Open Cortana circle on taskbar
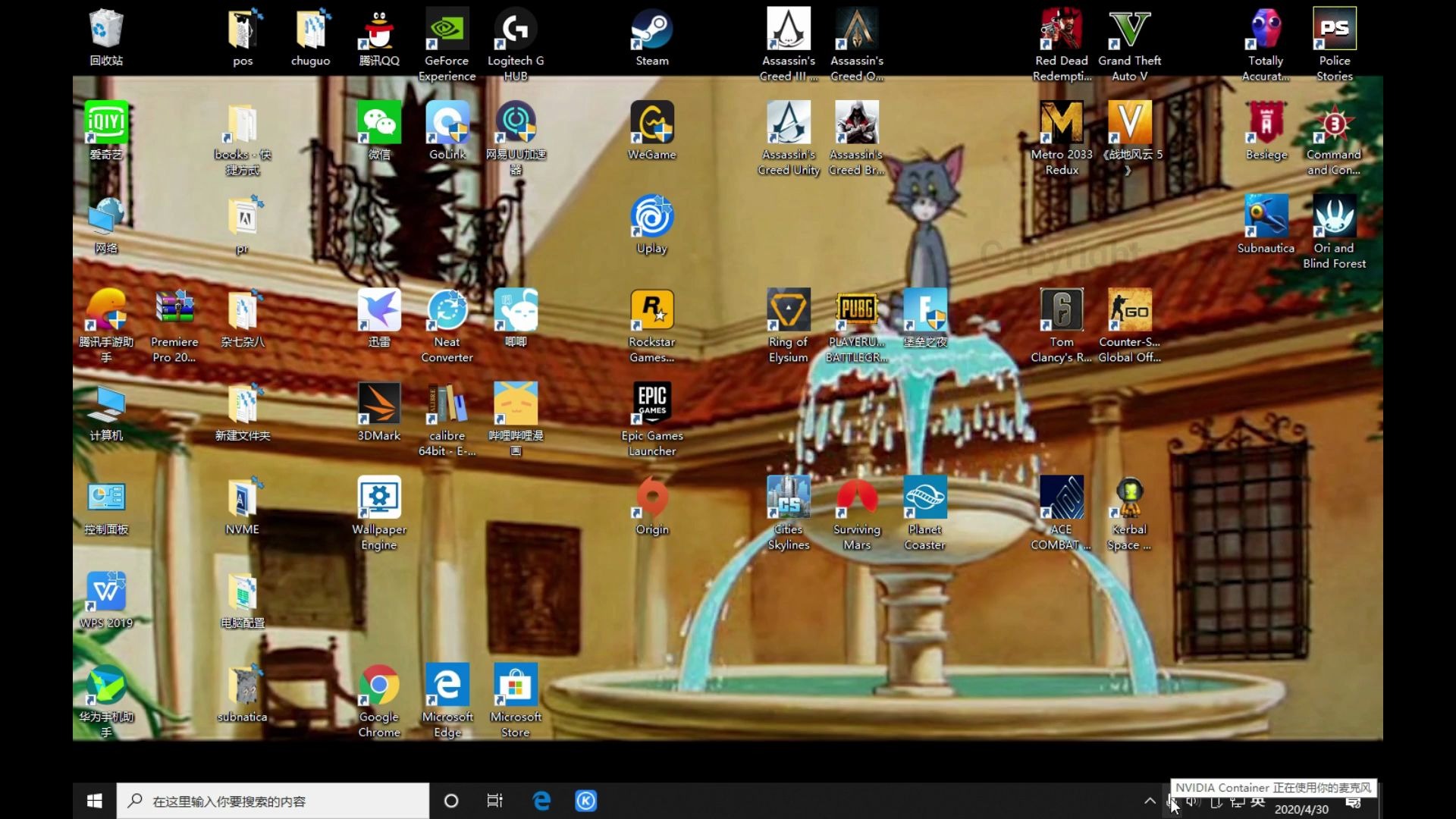Viewport: 1456px width, 819px height. pos(451,801)
